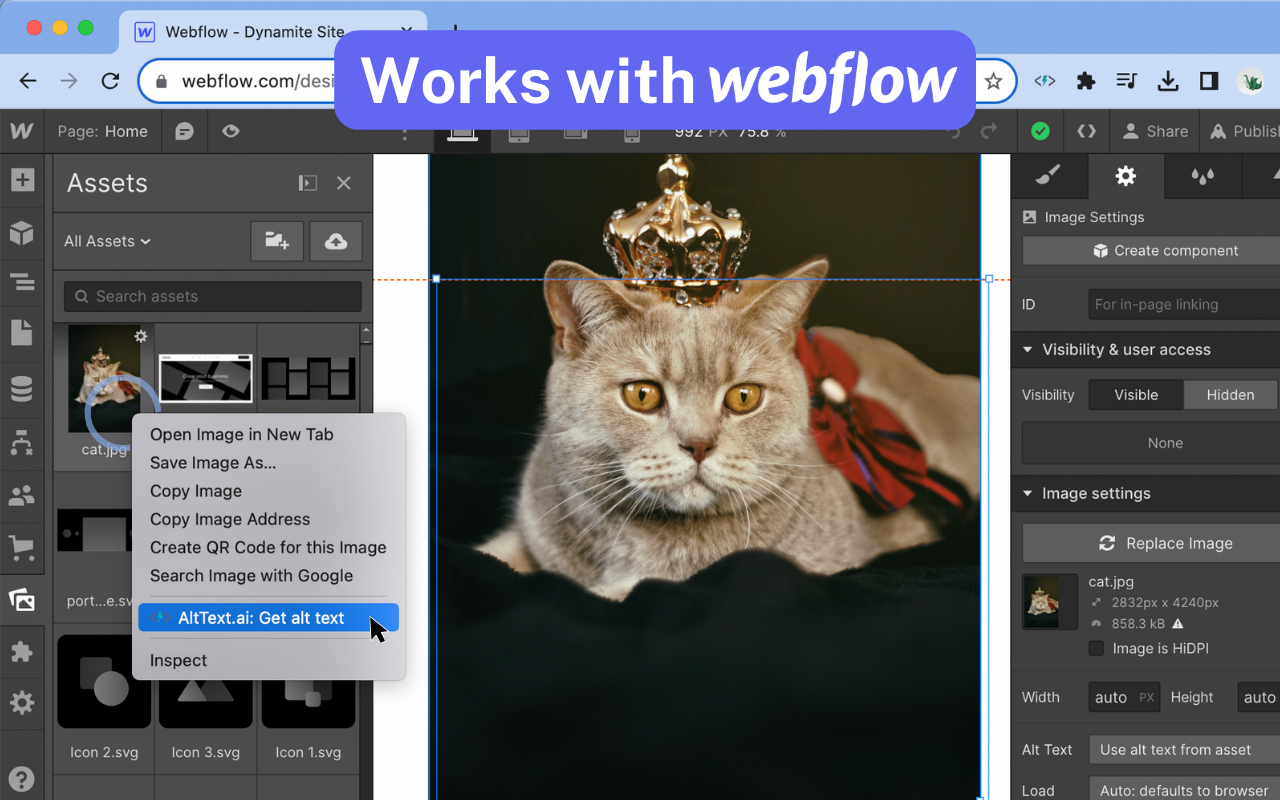Reload the page with the refresh icon
This screenshot has height=800, width=1280.
pyautogui.click(x=110, y=81)
